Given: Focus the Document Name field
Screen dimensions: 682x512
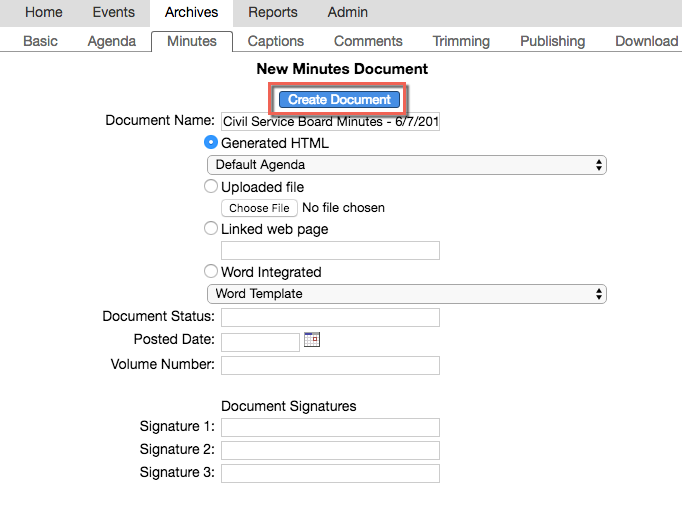Looking at the screenshot, I should (x=330, y=121).
